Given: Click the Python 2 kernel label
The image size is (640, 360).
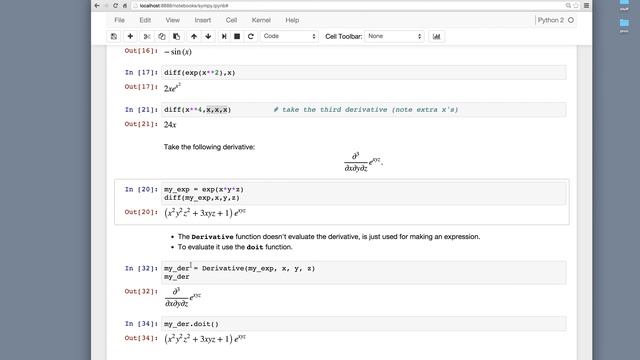Looking at the screenshot, I should [x=551, y=20].
